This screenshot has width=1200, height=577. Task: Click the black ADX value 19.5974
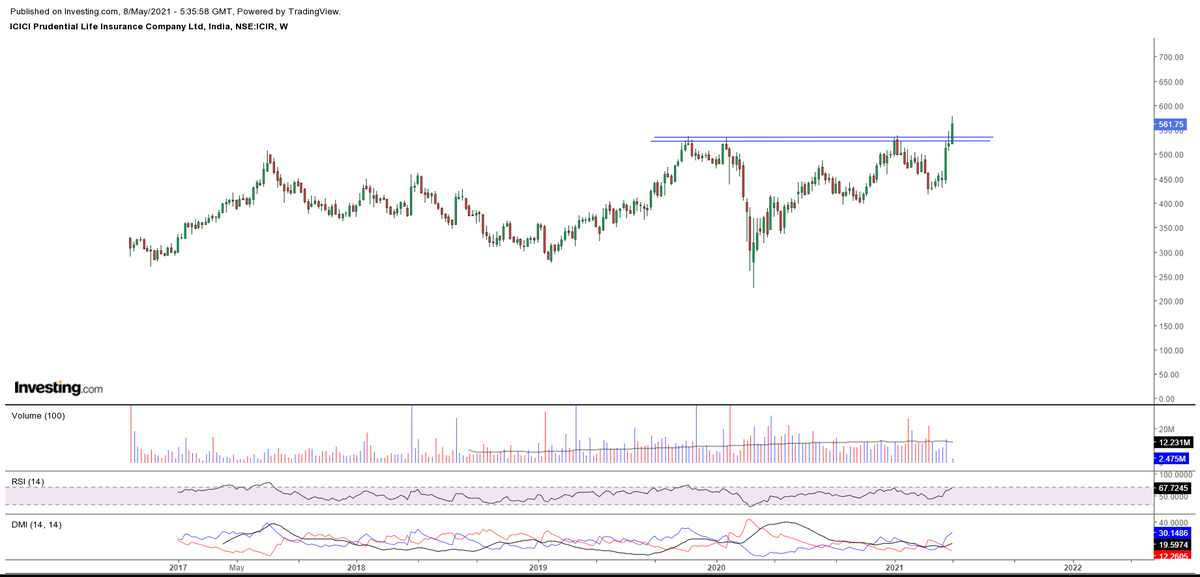click(x=1171, y=545)
